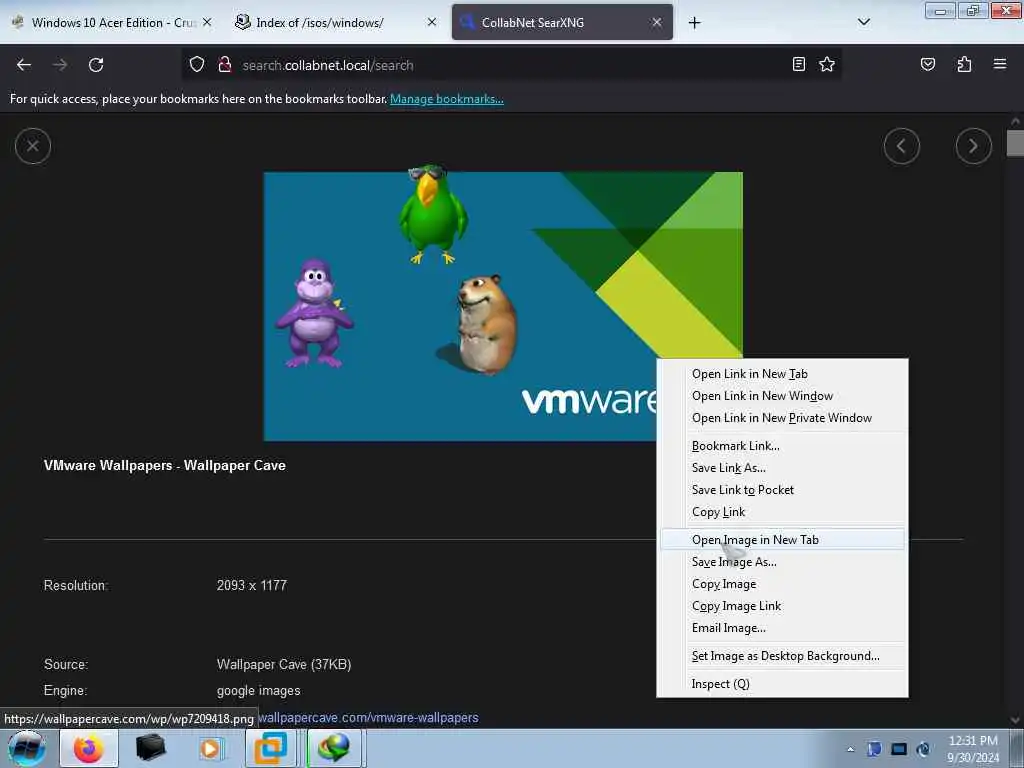1024x768 pixels.
Task: Click the flag action center tray icon
Action: pos(874,749)
